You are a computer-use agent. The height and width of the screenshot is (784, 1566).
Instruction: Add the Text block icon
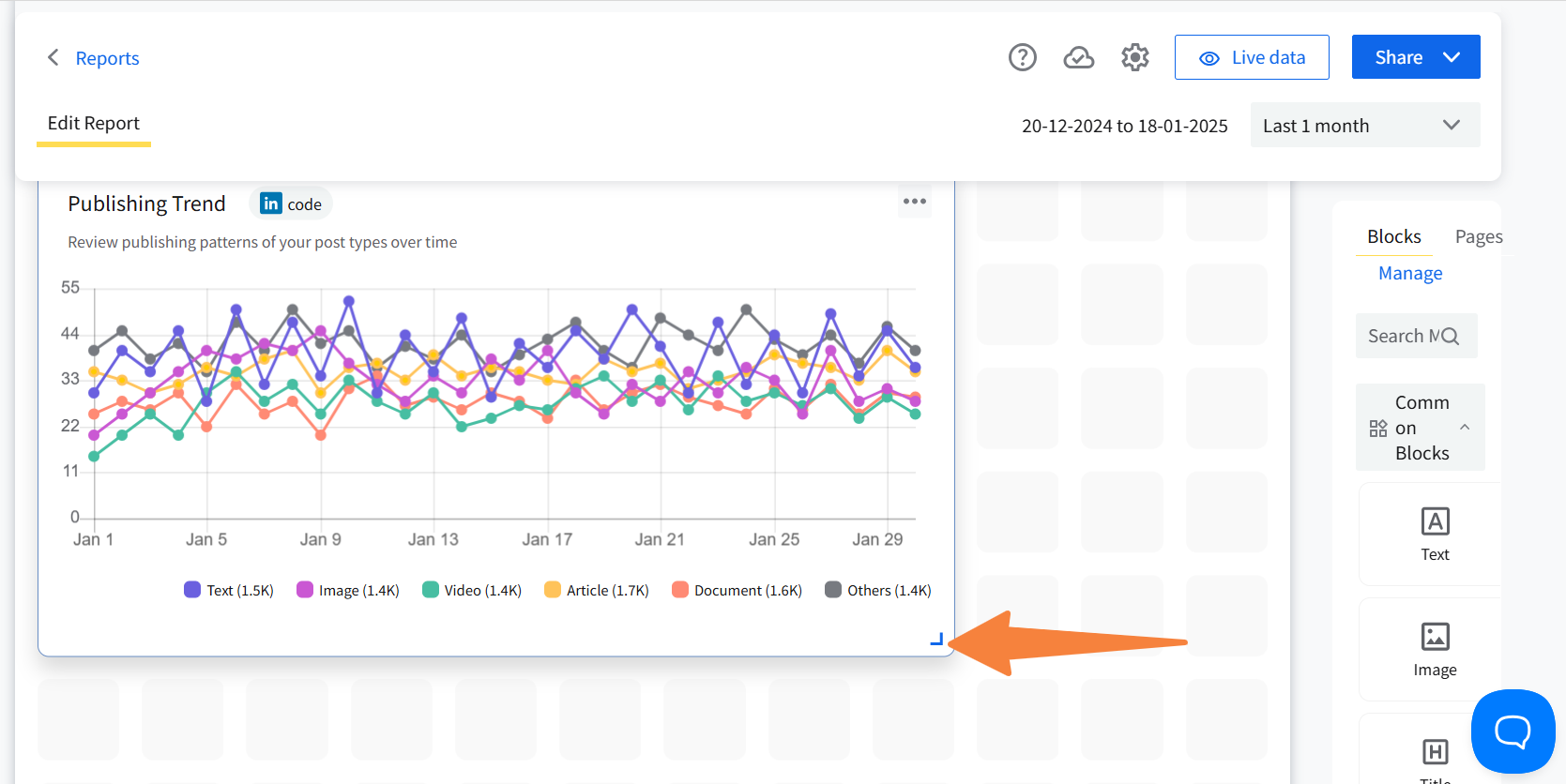point(1435,521)
